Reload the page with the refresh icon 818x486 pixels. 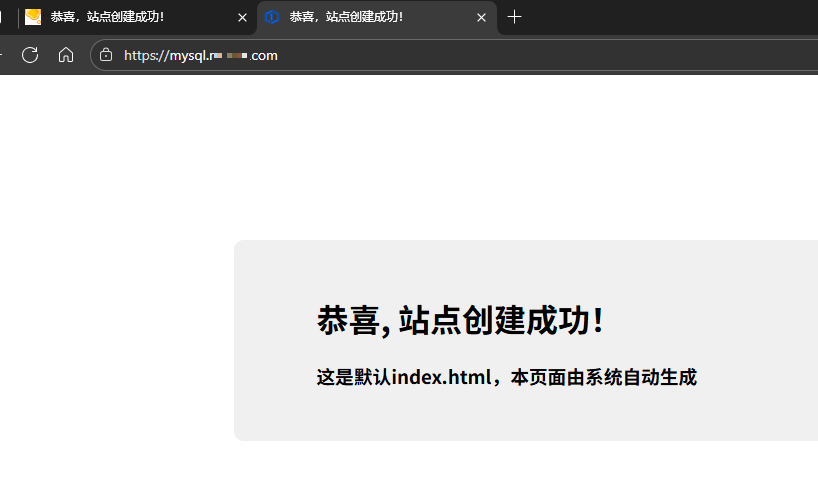pyautogui.click(x=30, y=55)
